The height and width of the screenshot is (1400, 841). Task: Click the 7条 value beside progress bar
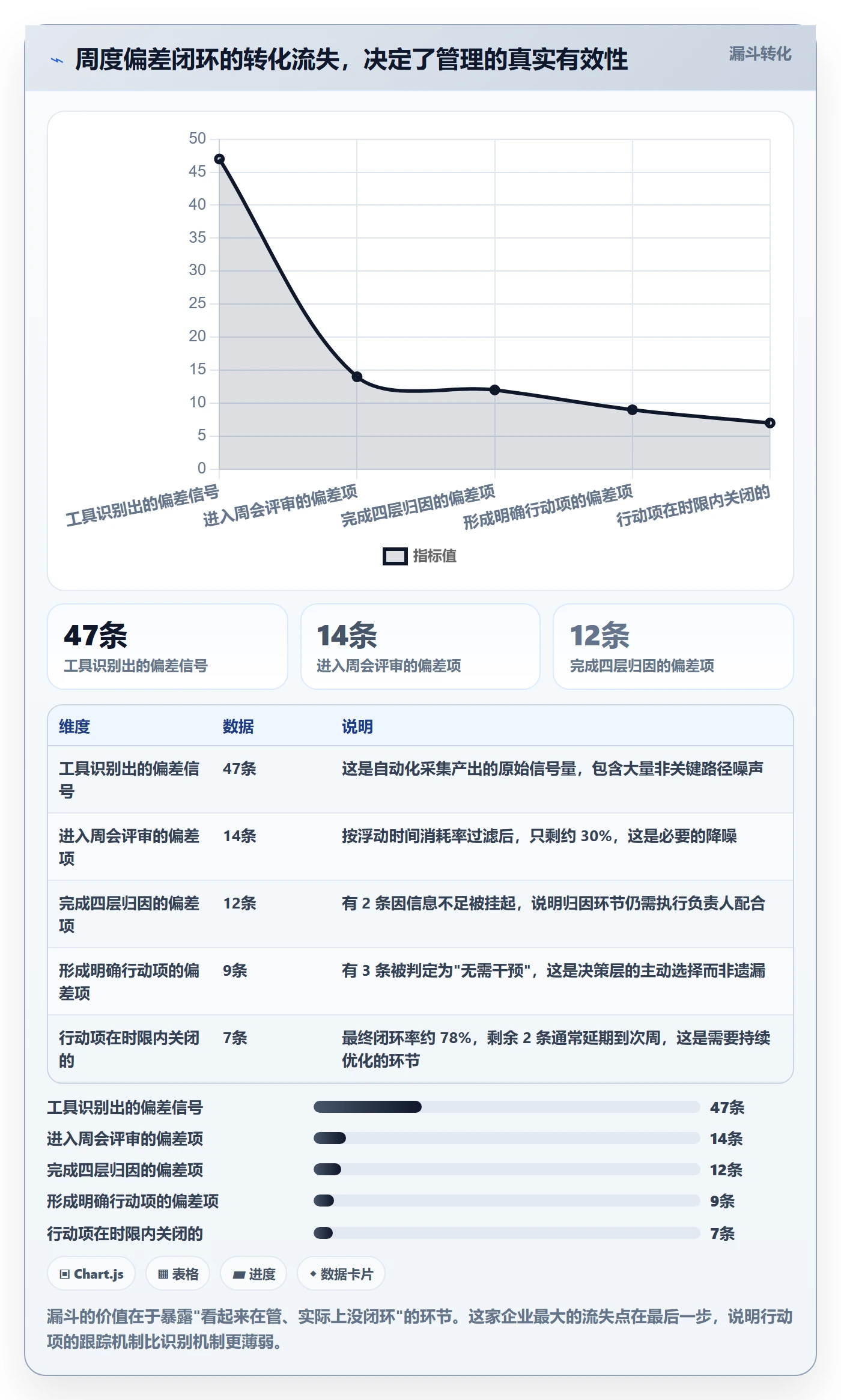722,1234
